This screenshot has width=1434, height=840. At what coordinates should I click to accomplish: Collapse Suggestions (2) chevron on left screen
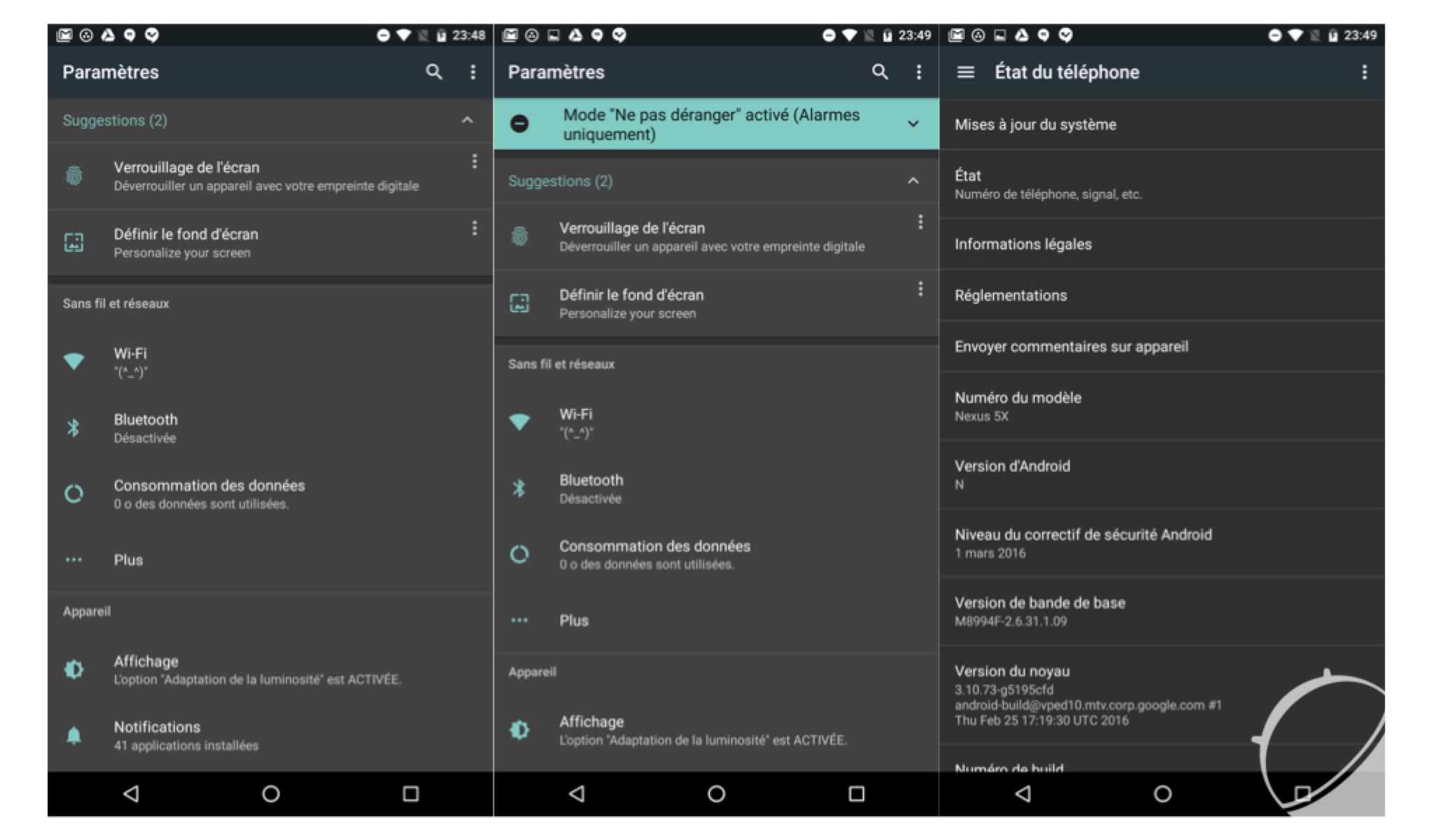[467, 120]
